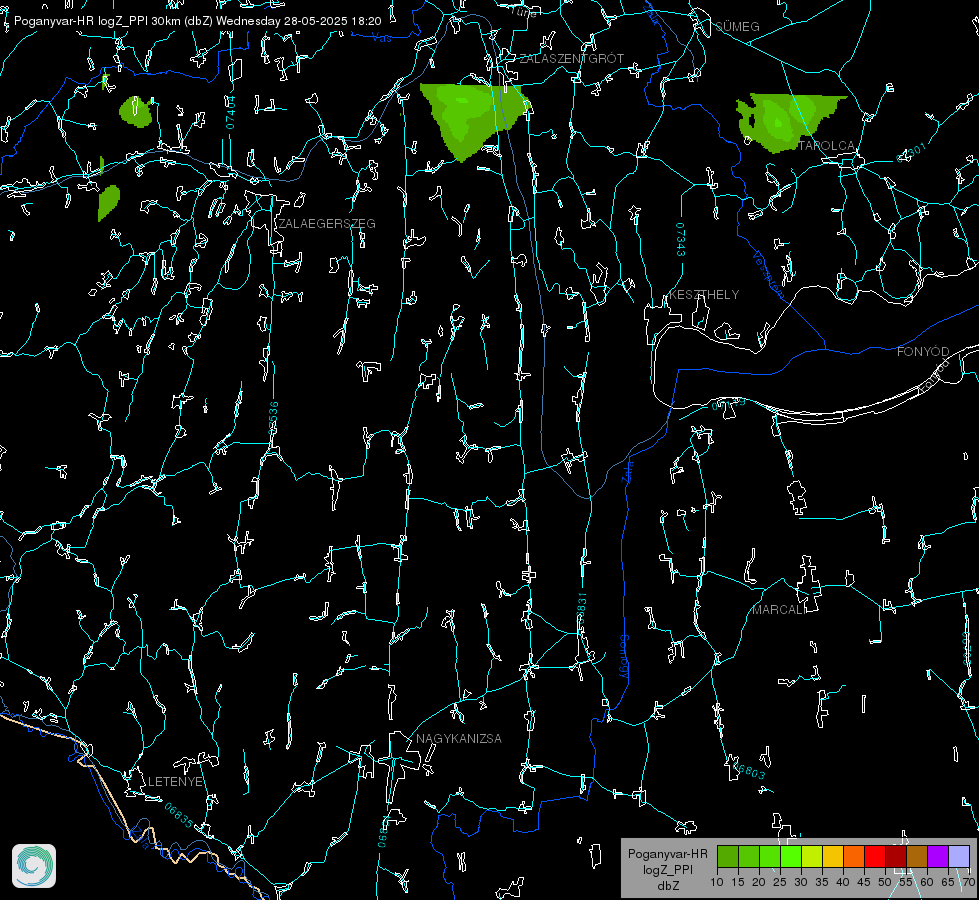Screen dimensions: 979x900
Task: Click the purple 60-65 dBZ legend swatch
Action: 938,856
